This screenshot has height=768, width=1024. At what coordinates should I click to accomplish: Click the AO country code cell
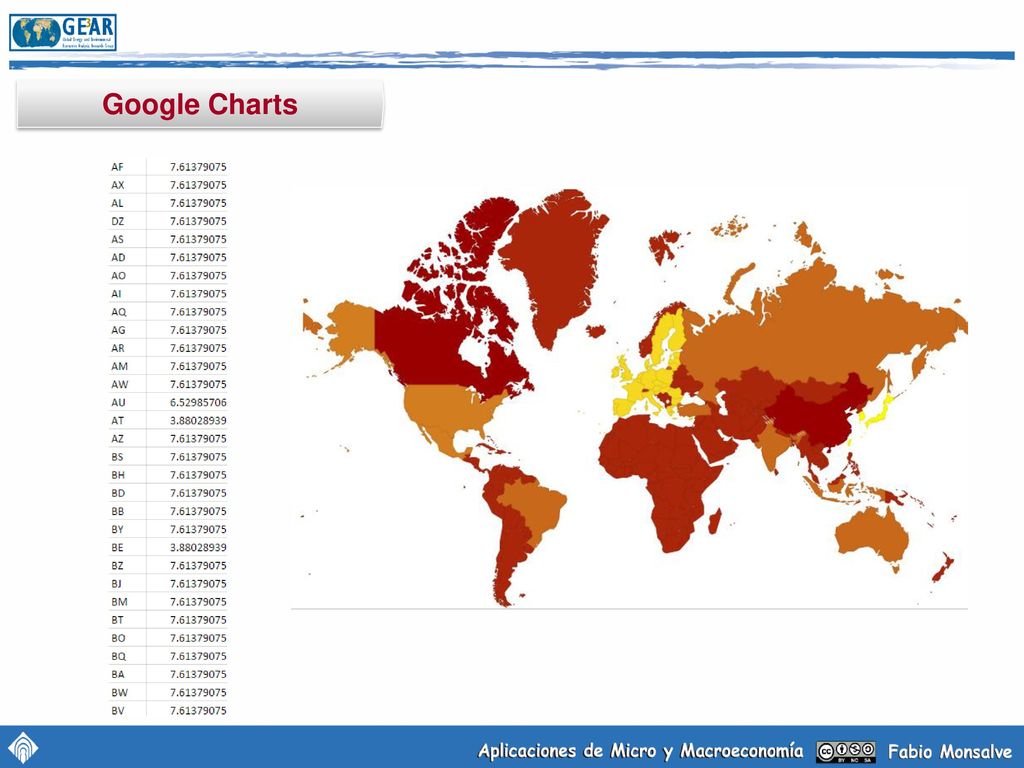coord(118,276)
